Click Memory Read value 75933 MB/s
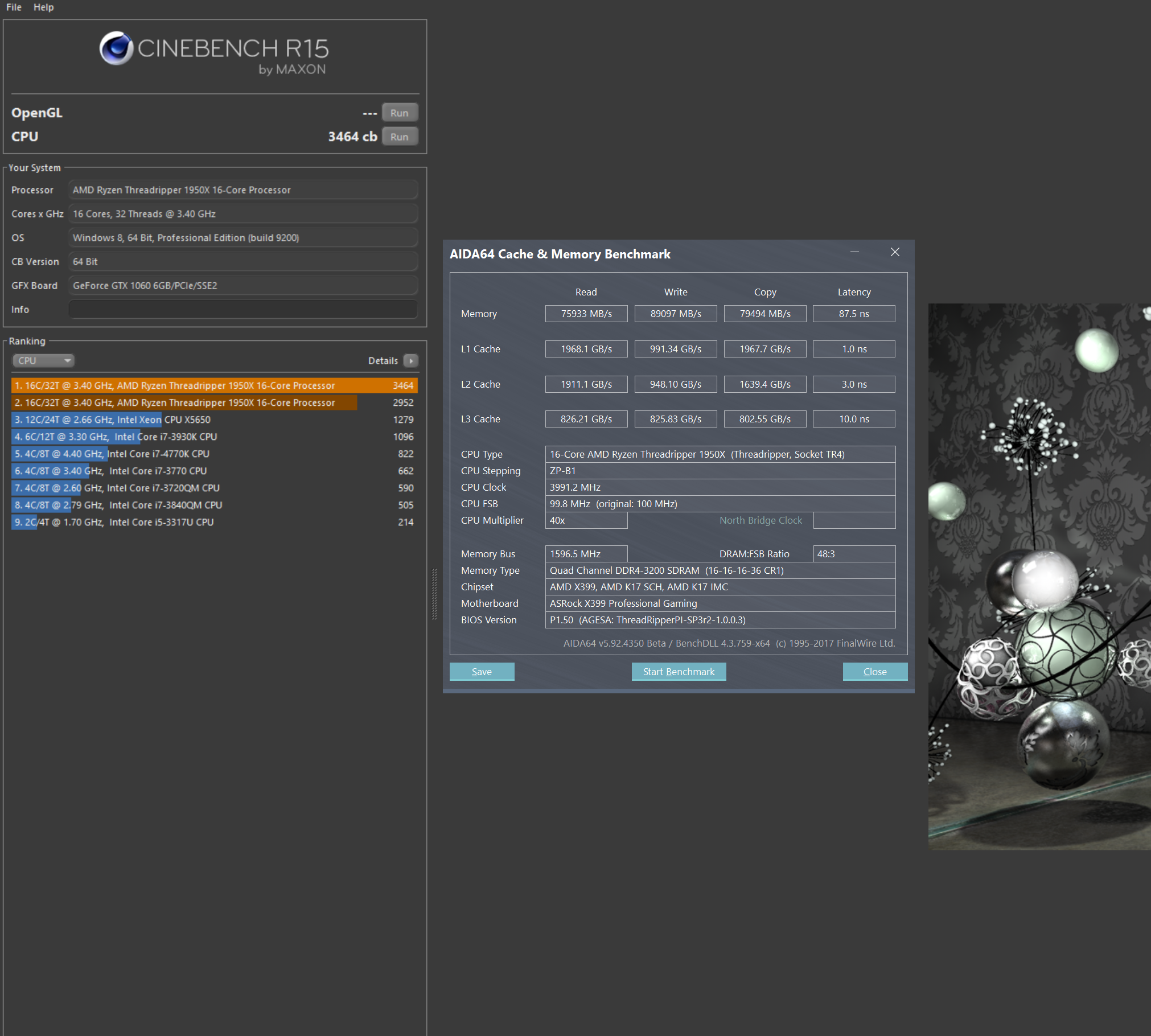Screen dimensions: 1151x1036 [x=586, y=314]
